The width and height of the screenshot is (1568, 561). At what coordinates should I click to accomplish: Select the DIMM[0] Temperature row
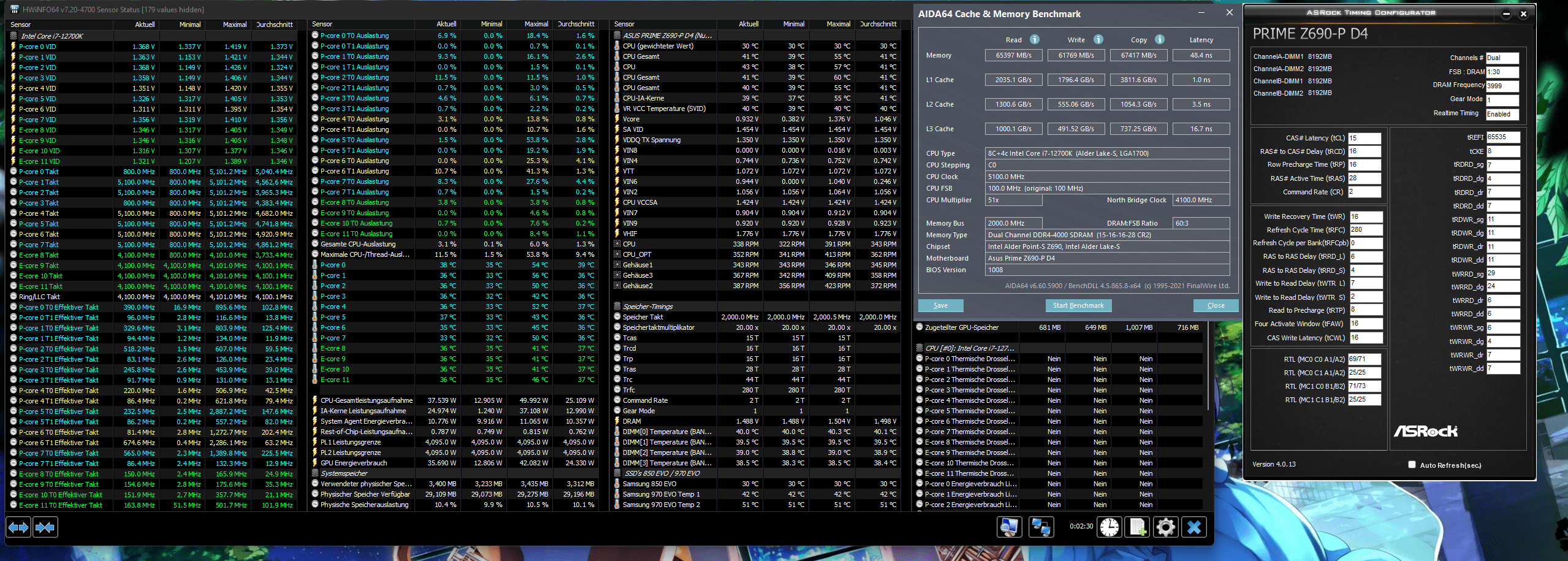756,432
